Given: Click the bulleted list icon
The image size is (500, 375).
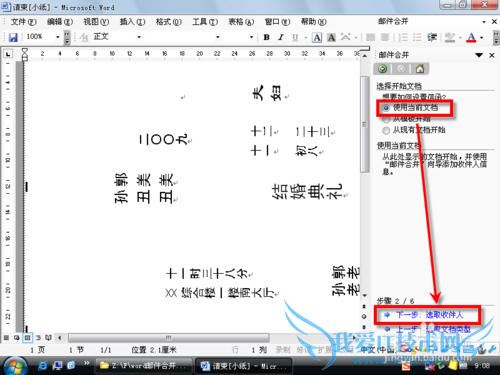Looking at the screenshot, I should point(417,37).
